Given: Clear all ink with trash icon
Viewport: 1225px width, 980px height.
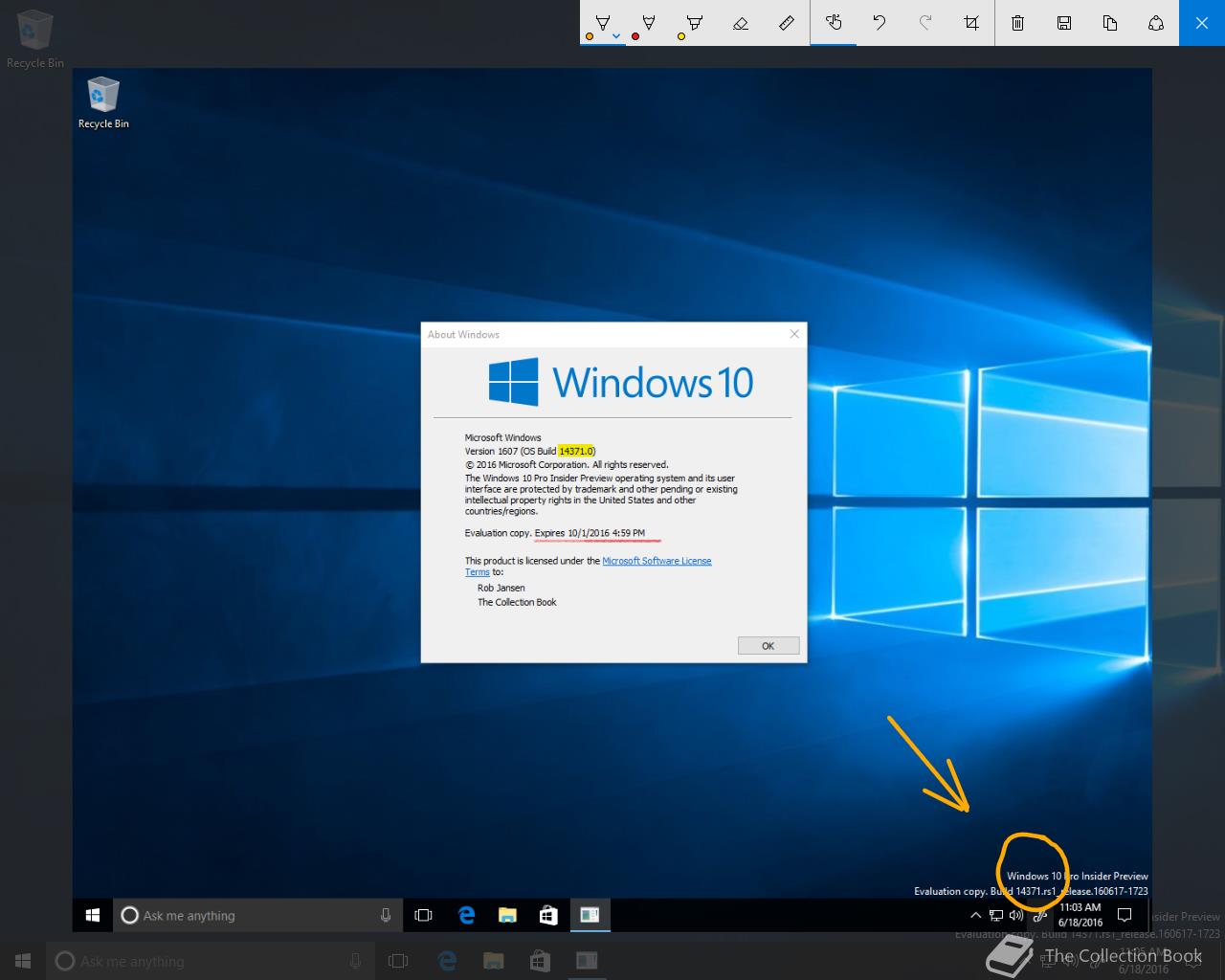Looking at the screenshot, I should (1018, 23).
